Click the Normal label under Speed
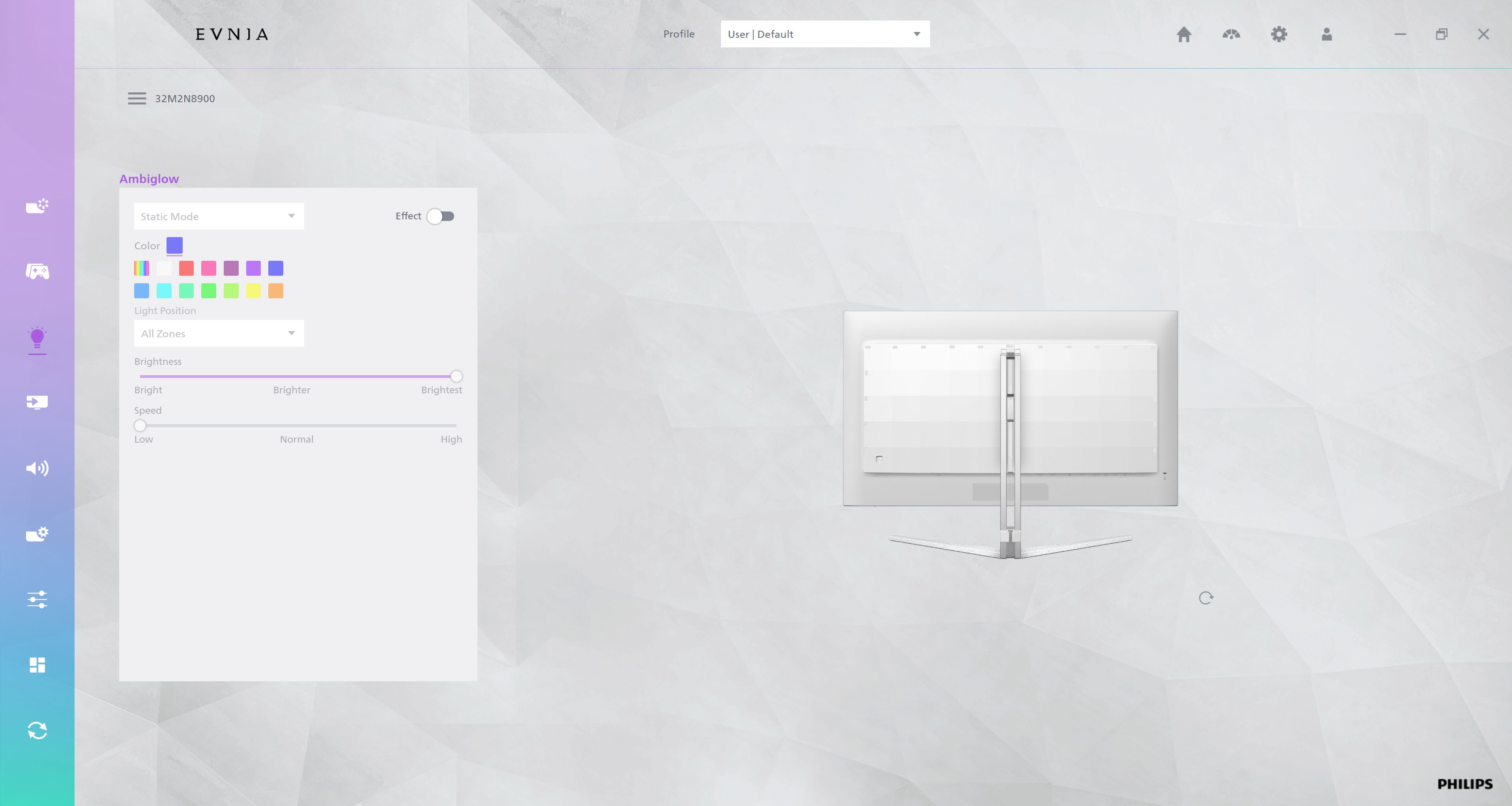 [x=296, y=439]
